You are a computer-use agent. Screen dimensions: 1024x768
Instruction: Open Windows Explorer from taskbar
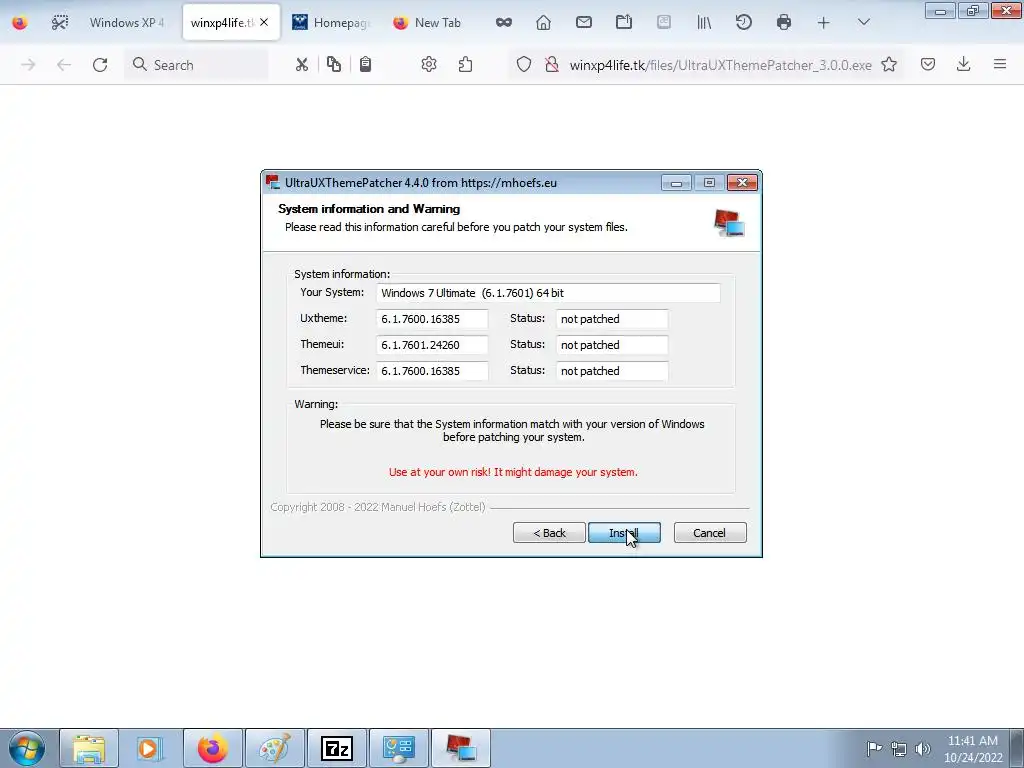pyautogui.click(x=89, y=748)
